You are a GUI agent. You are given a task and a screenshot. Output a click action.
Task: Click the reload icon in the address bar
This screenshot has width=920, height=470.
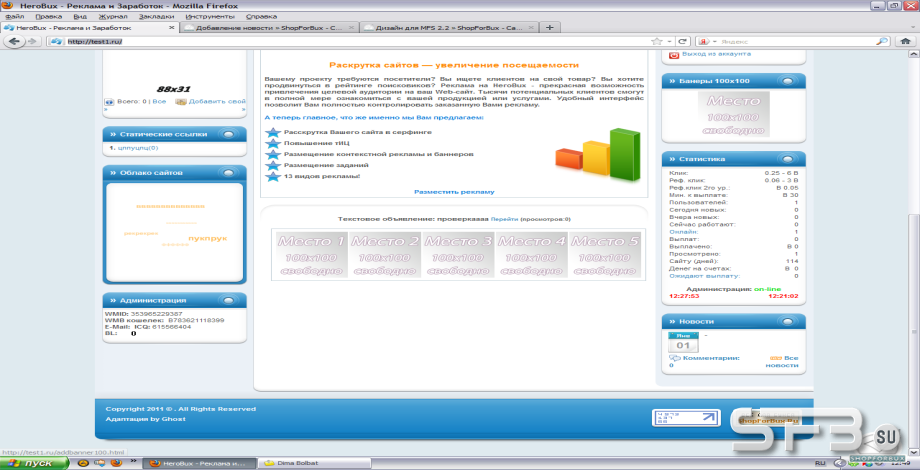tap(682, 42)
